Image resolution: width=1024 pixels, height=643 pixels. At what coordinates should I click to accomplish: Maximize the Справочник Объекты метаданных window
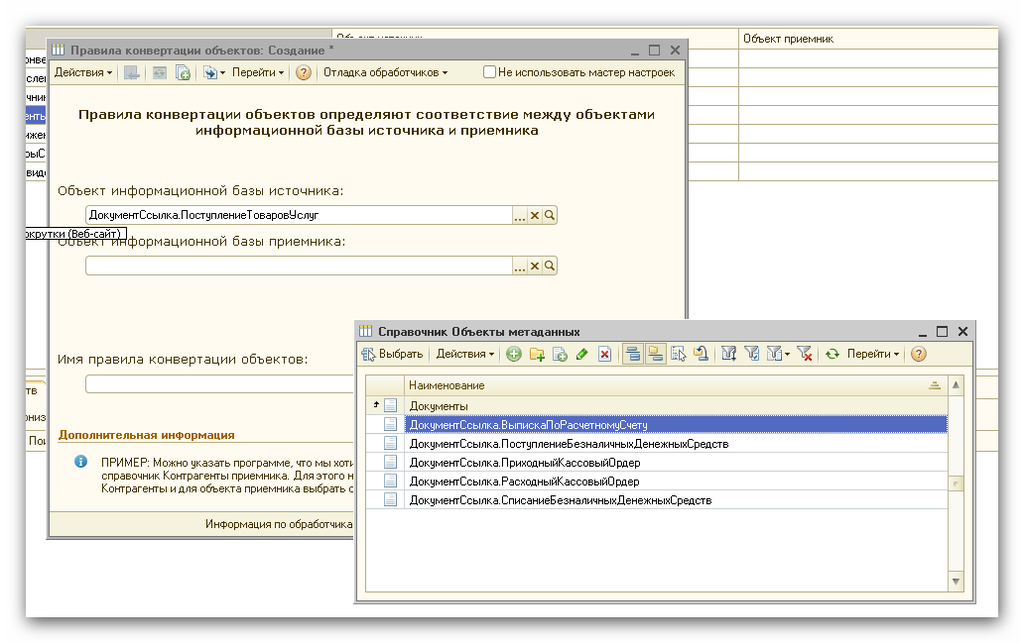point(942,332)
